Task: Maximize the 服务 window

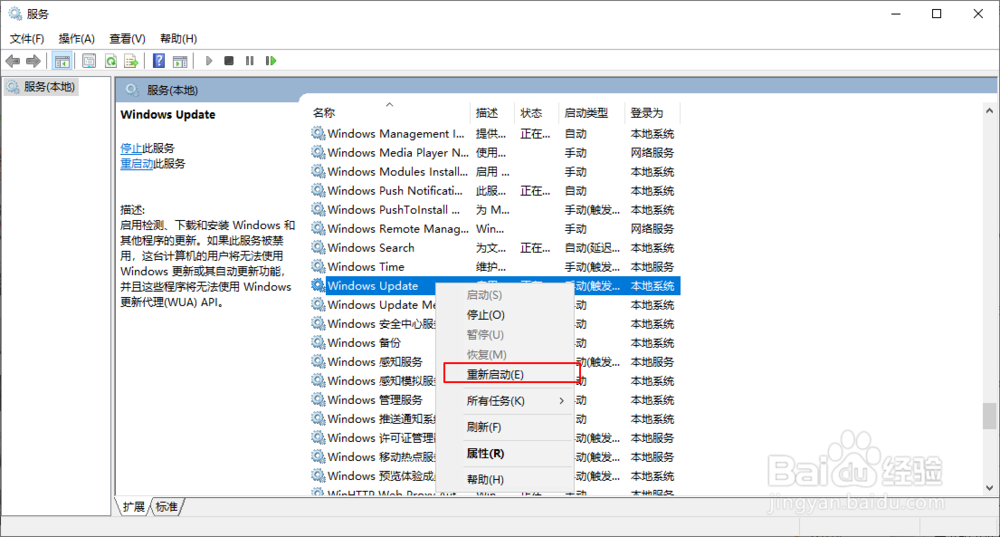Action: [937, 13]
